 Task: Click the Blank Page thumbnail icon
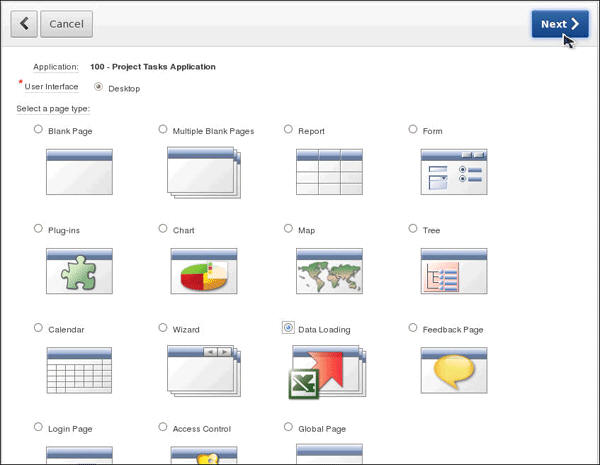(79, 172)
